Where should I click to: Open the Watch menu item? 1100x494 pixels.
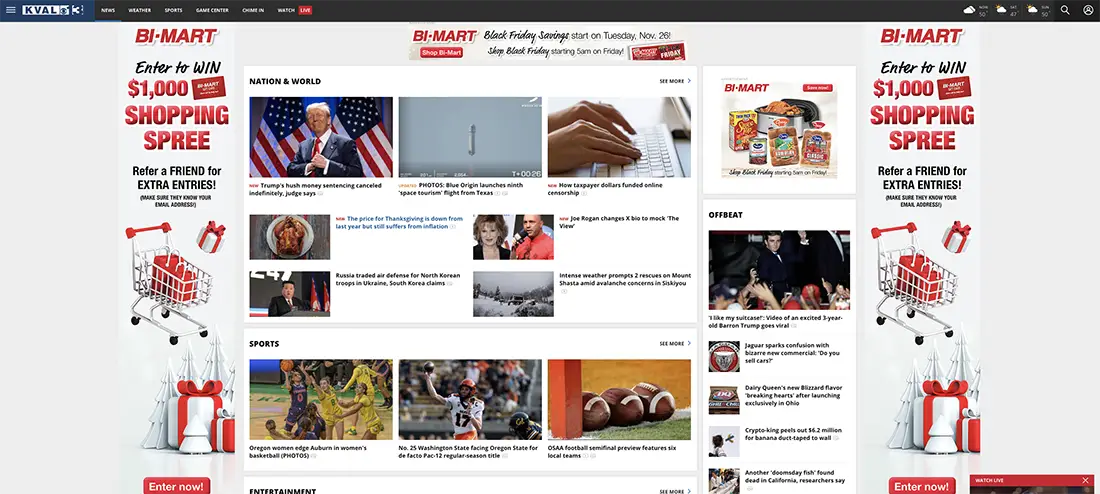286,11
